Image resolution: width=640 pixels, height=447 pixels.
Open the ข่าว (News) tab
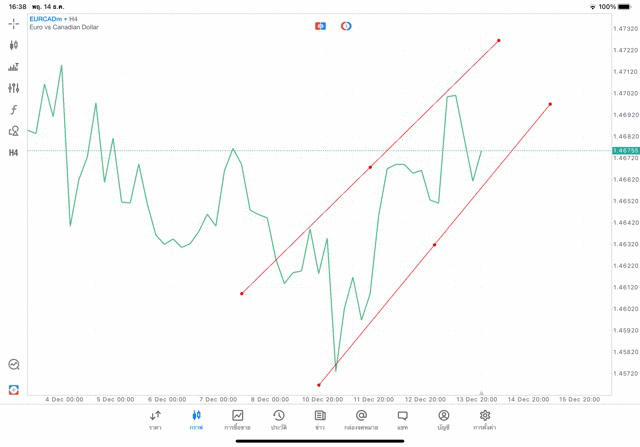click(320, 419)
